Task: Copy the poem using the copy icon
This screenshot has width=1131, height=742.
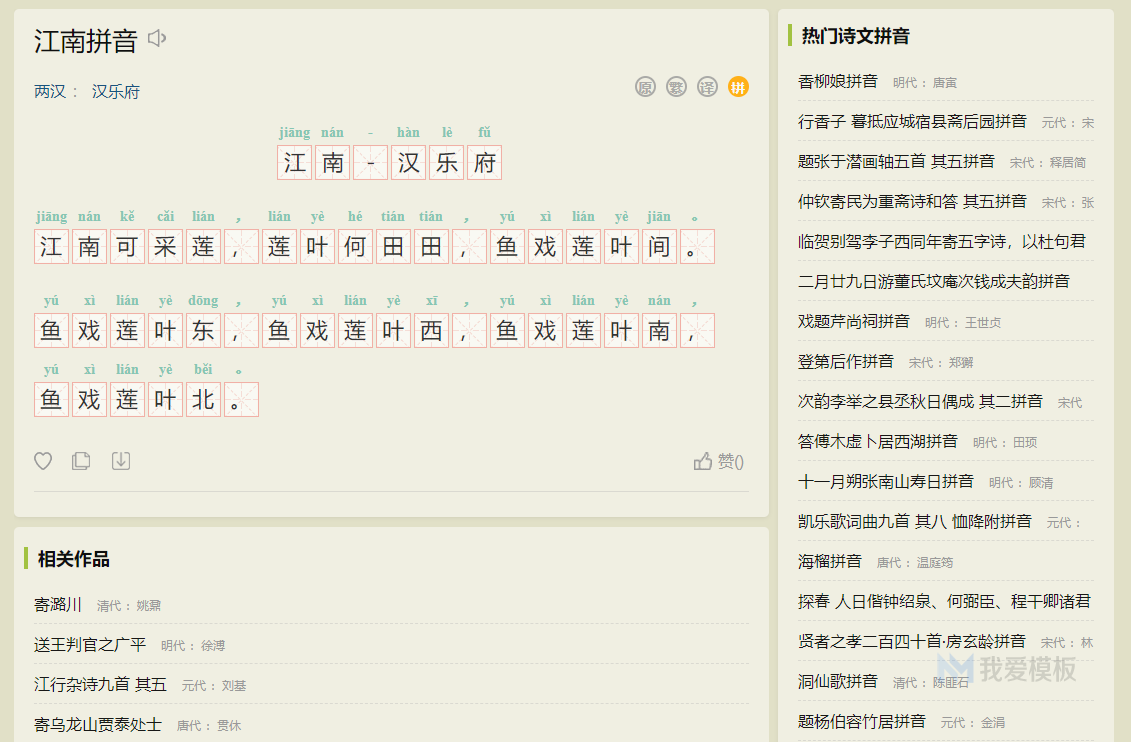Action: [81, 461]
